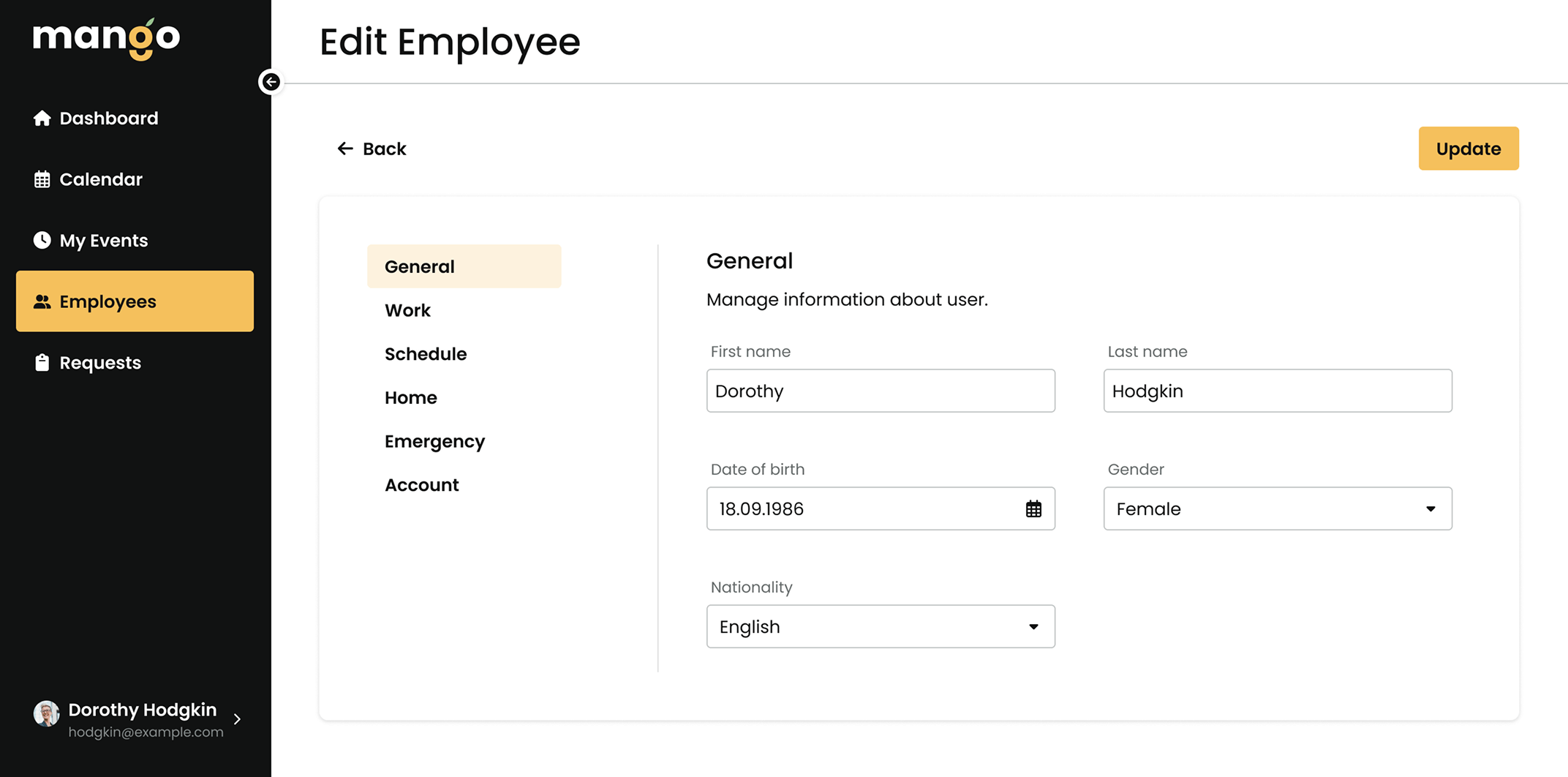The image size is (1568, 777).
Task: Click the Employees people icon
Action: pyautogui.click(x=42, y=301)
